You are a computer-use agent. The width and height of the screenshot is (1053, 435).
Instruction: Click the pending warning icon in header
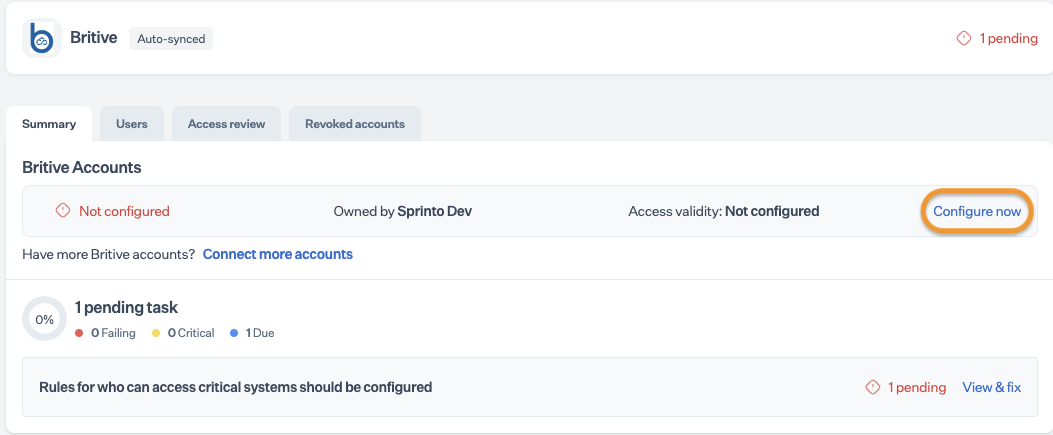pyautogui.click(x=964, y=39)
